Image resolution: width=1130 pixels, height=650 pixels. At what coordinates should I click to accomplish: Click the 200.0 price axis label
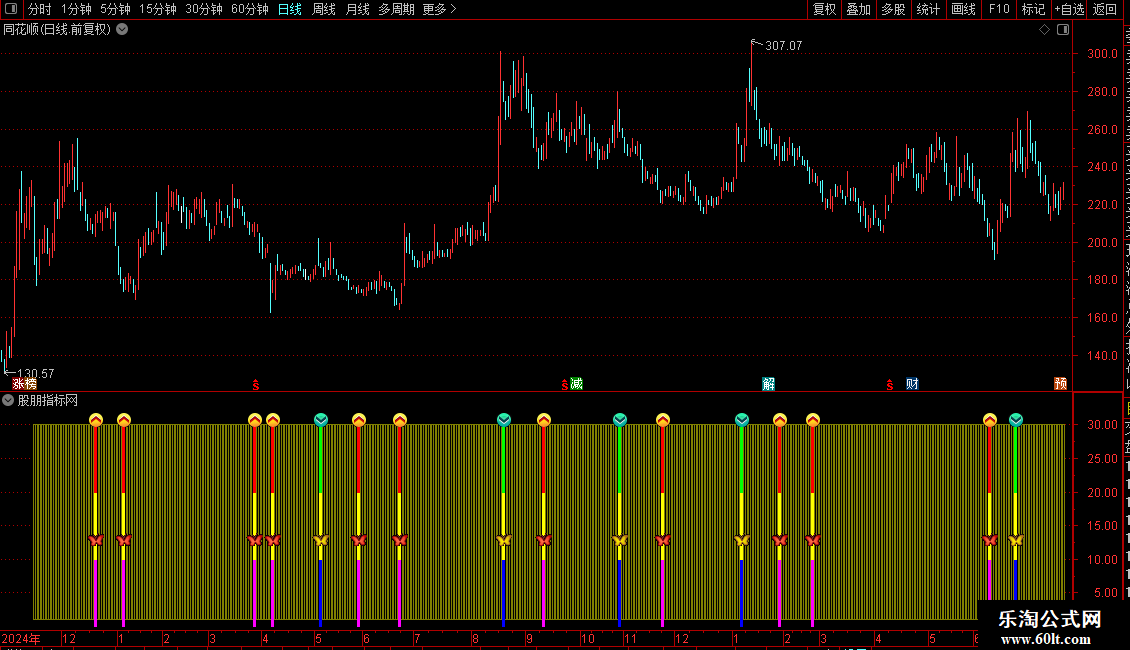1103,242
